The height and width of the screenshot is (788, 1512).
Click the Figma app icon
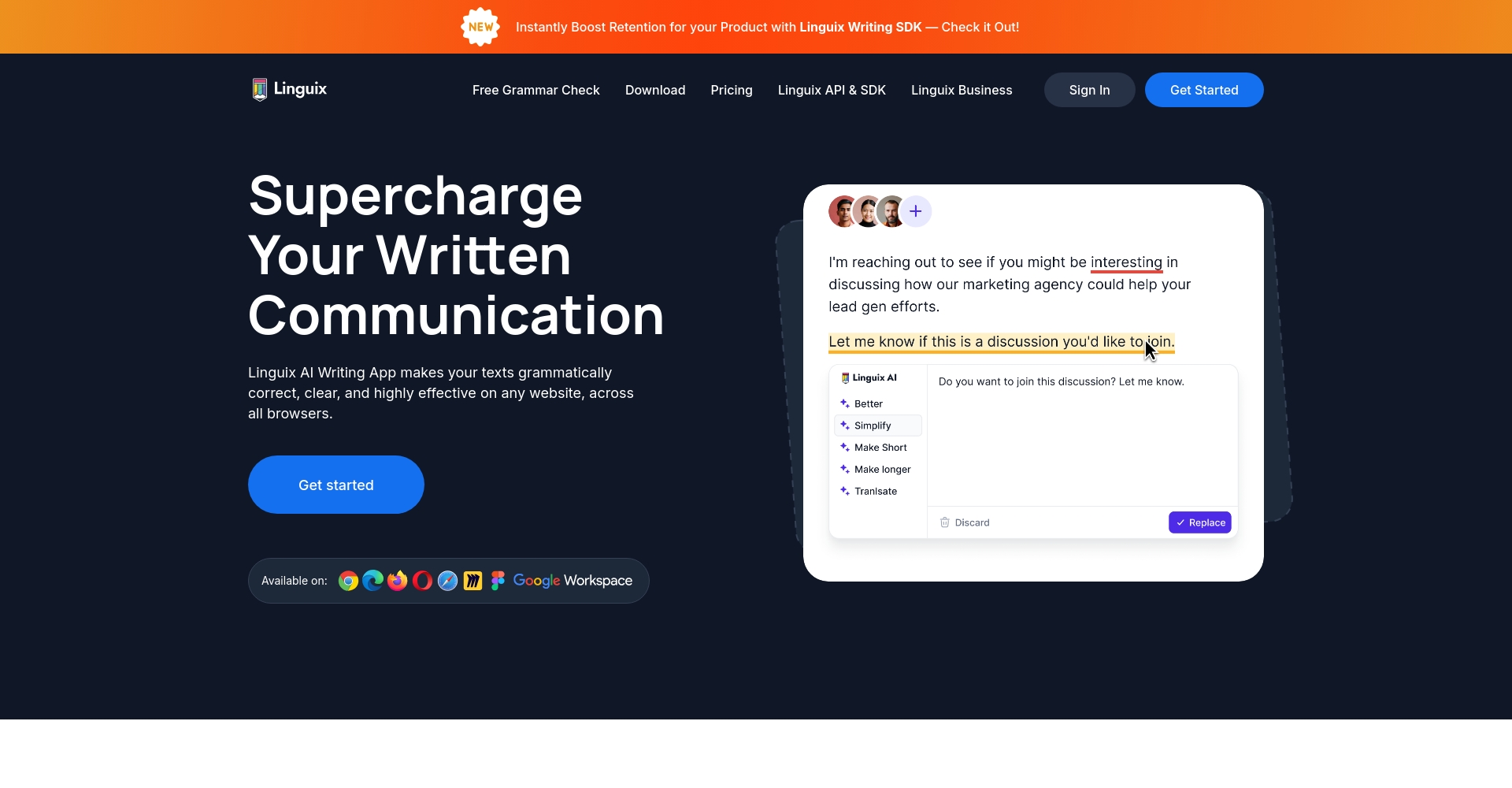[498, 581]
